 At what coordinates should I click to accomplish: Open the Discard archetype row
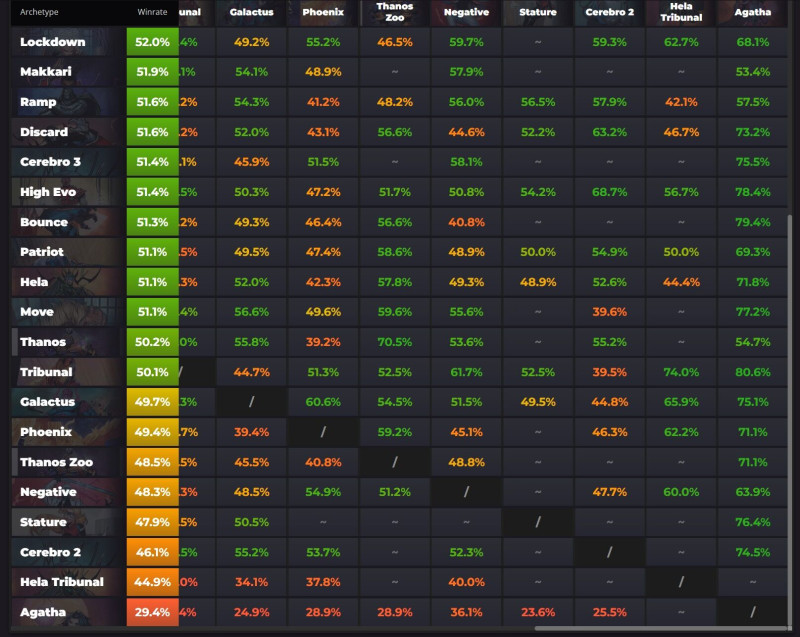tap(44, 132)
